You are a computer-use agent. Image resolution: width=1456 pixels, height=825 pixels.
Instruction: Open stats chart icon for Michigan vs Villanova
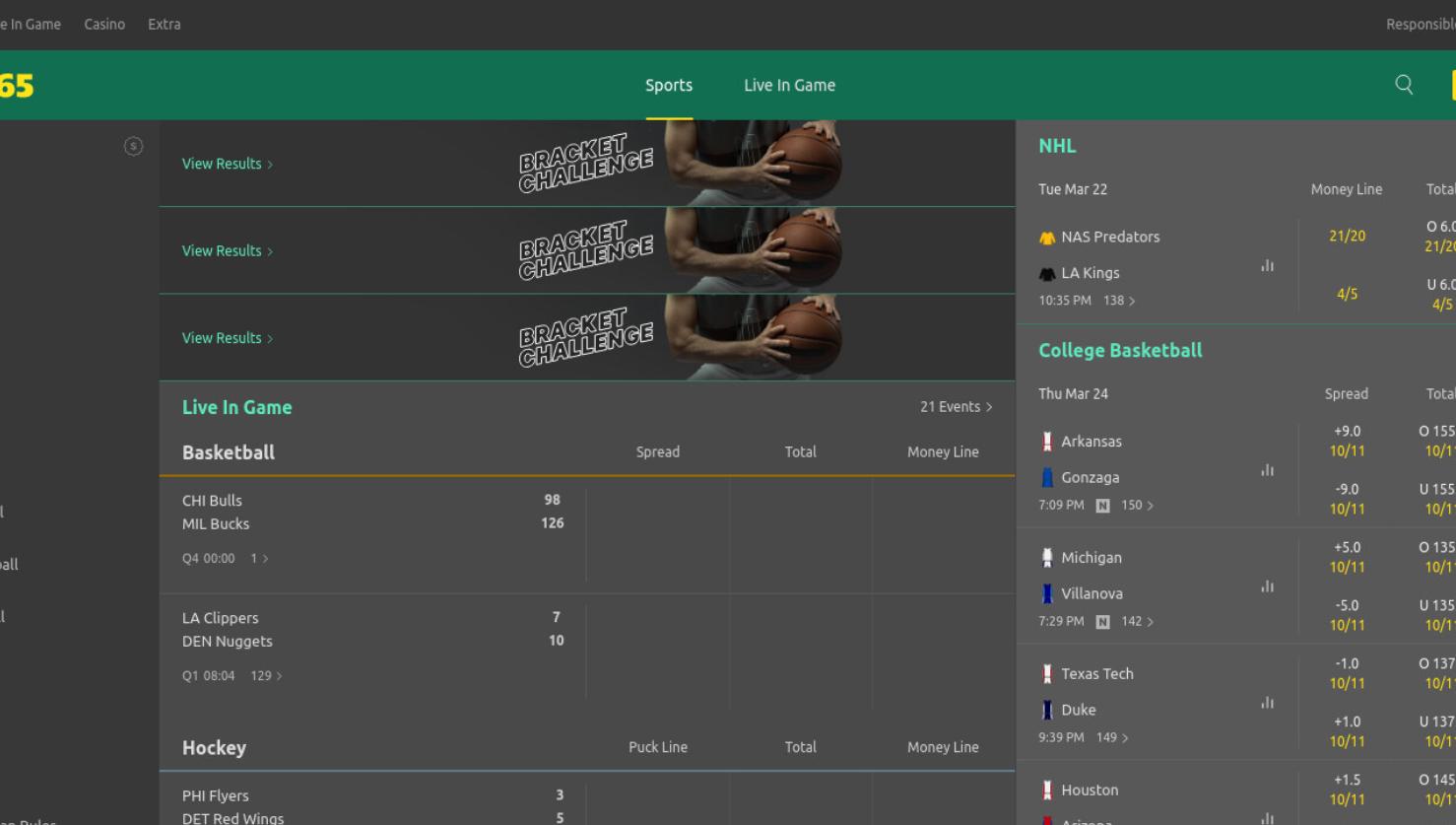[1267, 587]
